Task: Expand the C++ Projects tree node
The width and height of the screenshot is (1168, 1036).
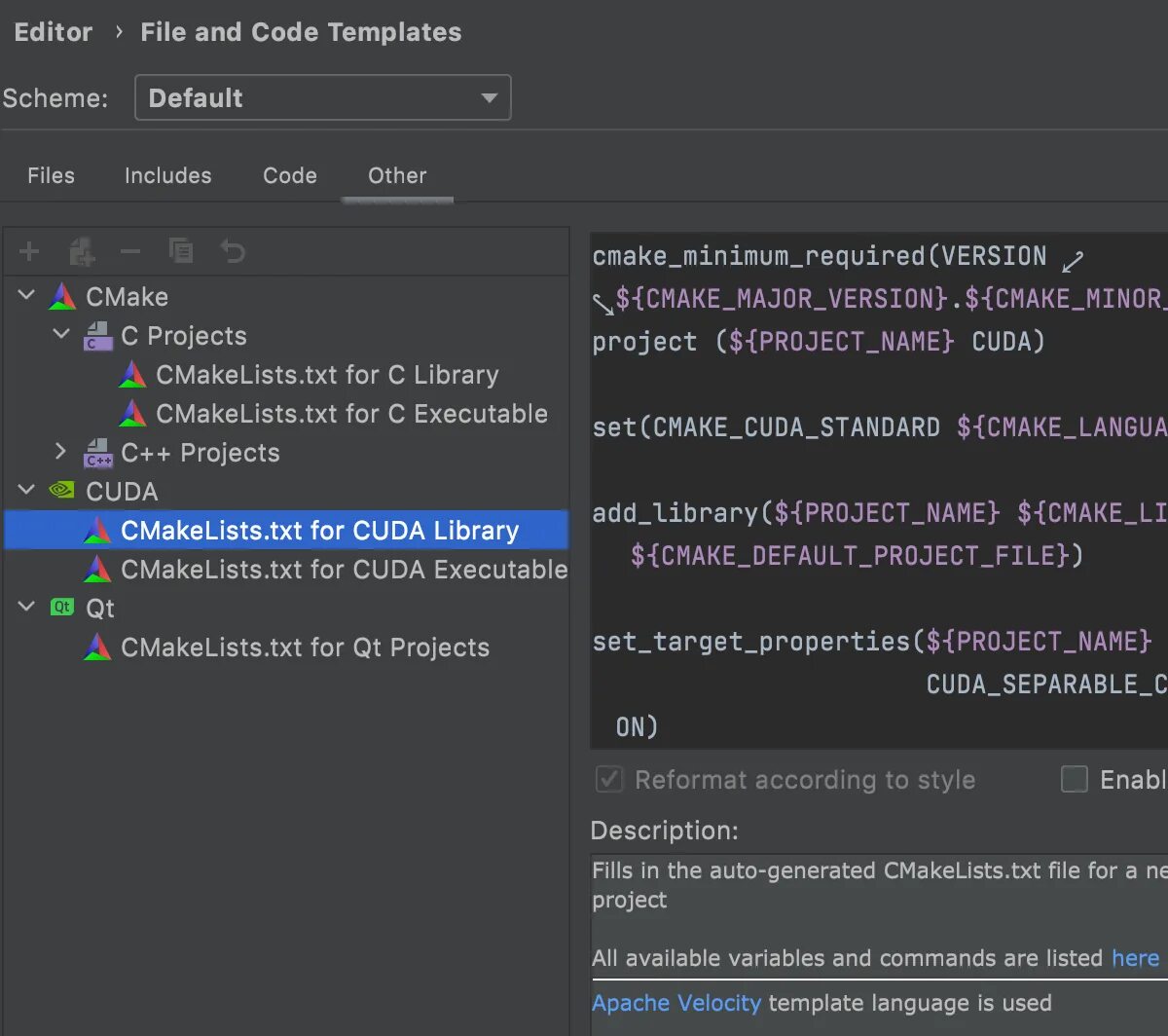Action: pyautogui.click(x=61, y=452)
